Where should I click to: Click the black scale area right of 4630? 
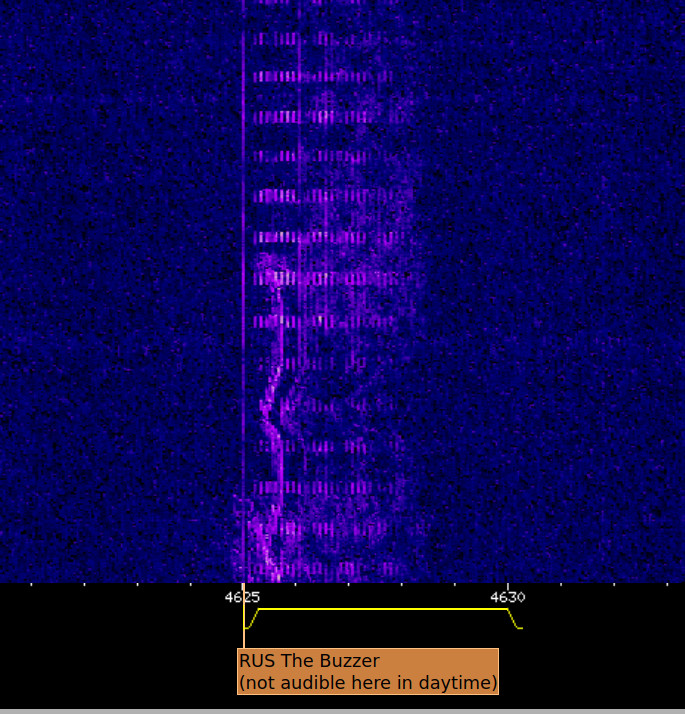pos(600,640)
